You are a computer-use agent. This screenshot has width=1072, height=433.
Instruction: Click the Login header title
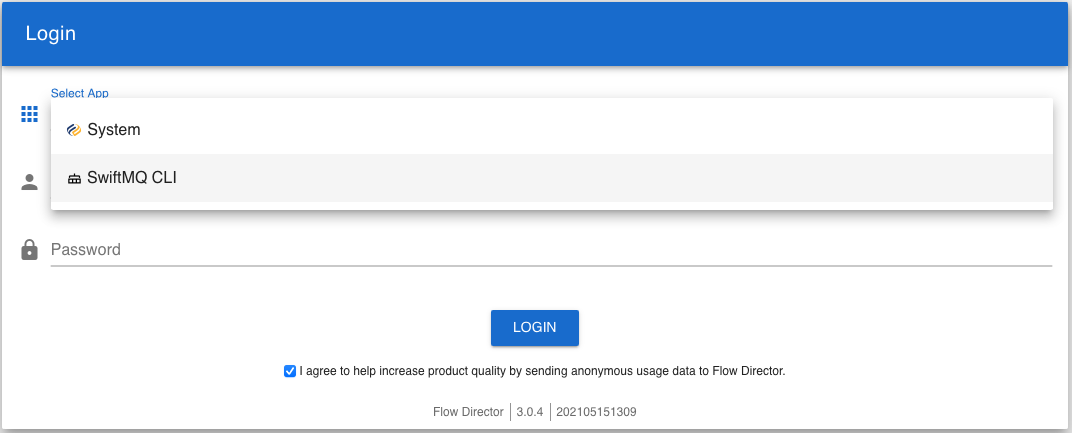pos(51,33)
